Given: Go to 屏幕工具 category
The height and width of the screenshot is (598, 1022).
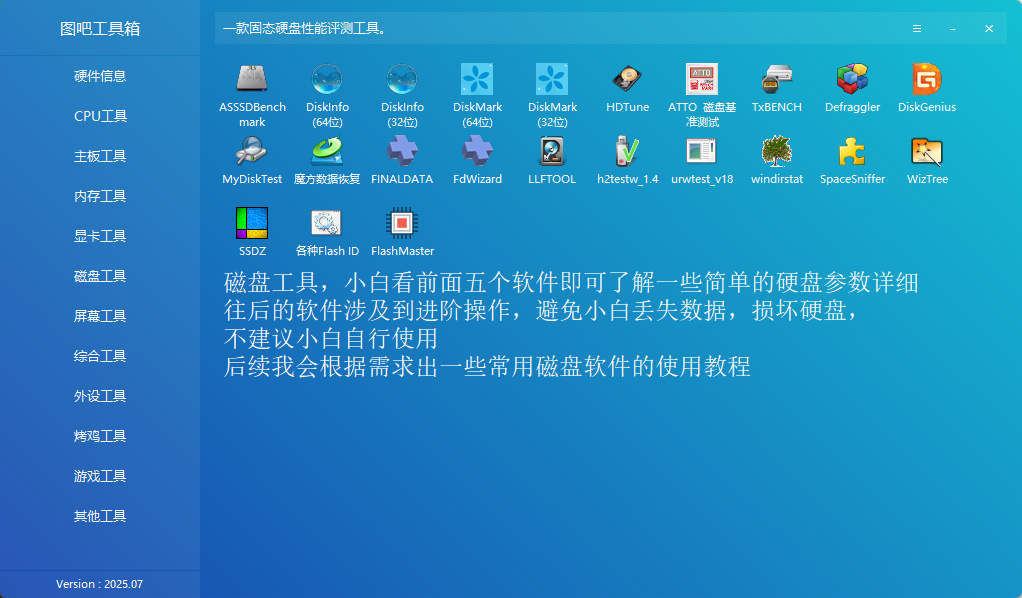Looking at the screenshot, I should click(x=100, y=316).
